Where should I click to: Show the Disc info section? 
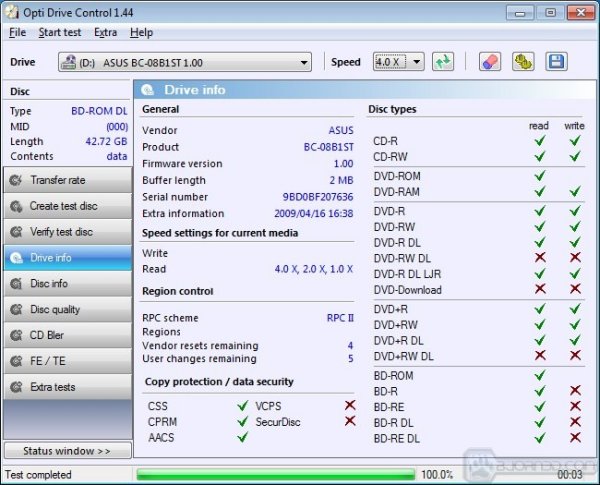pos(68,284)
